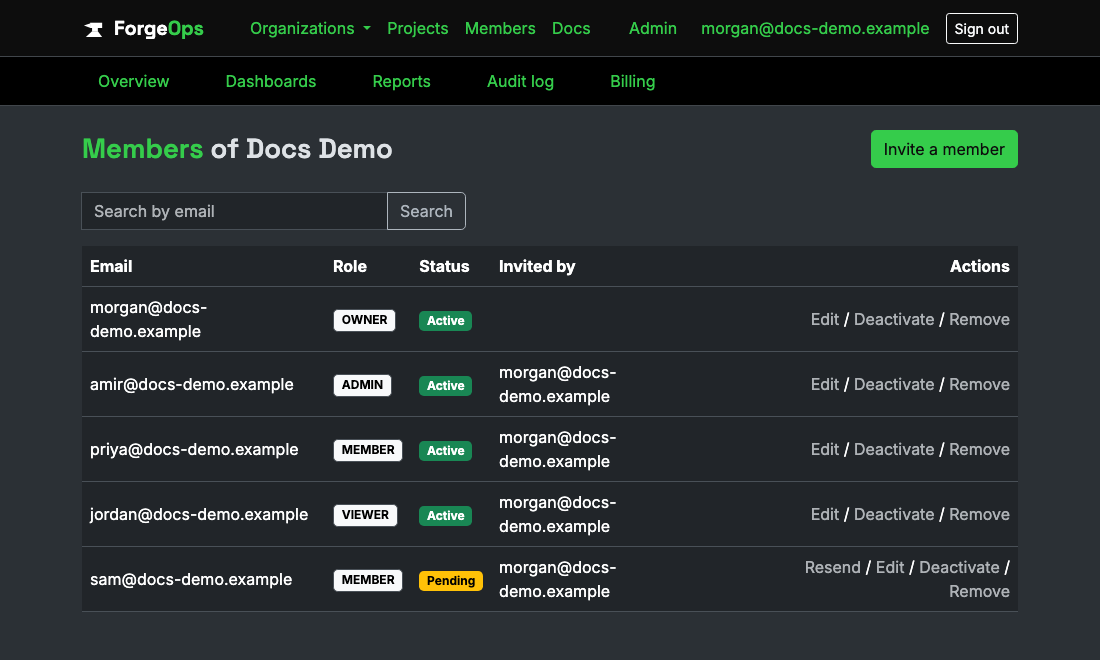Viewport: 1100px width, 660px height.
Task: Click the ForgeOps anvil logo icon
Action: [x=93, y=29]
